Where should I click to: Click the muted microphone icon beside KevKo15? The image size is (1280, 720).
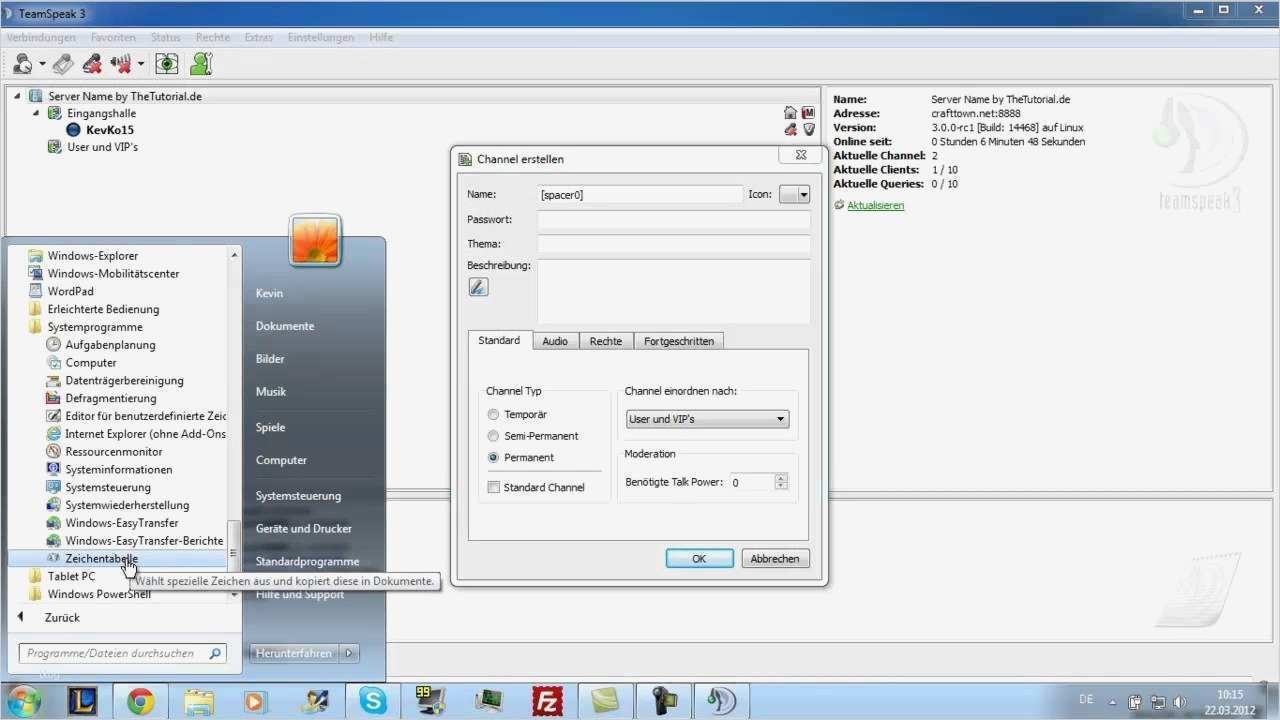(x=791, y=130)
